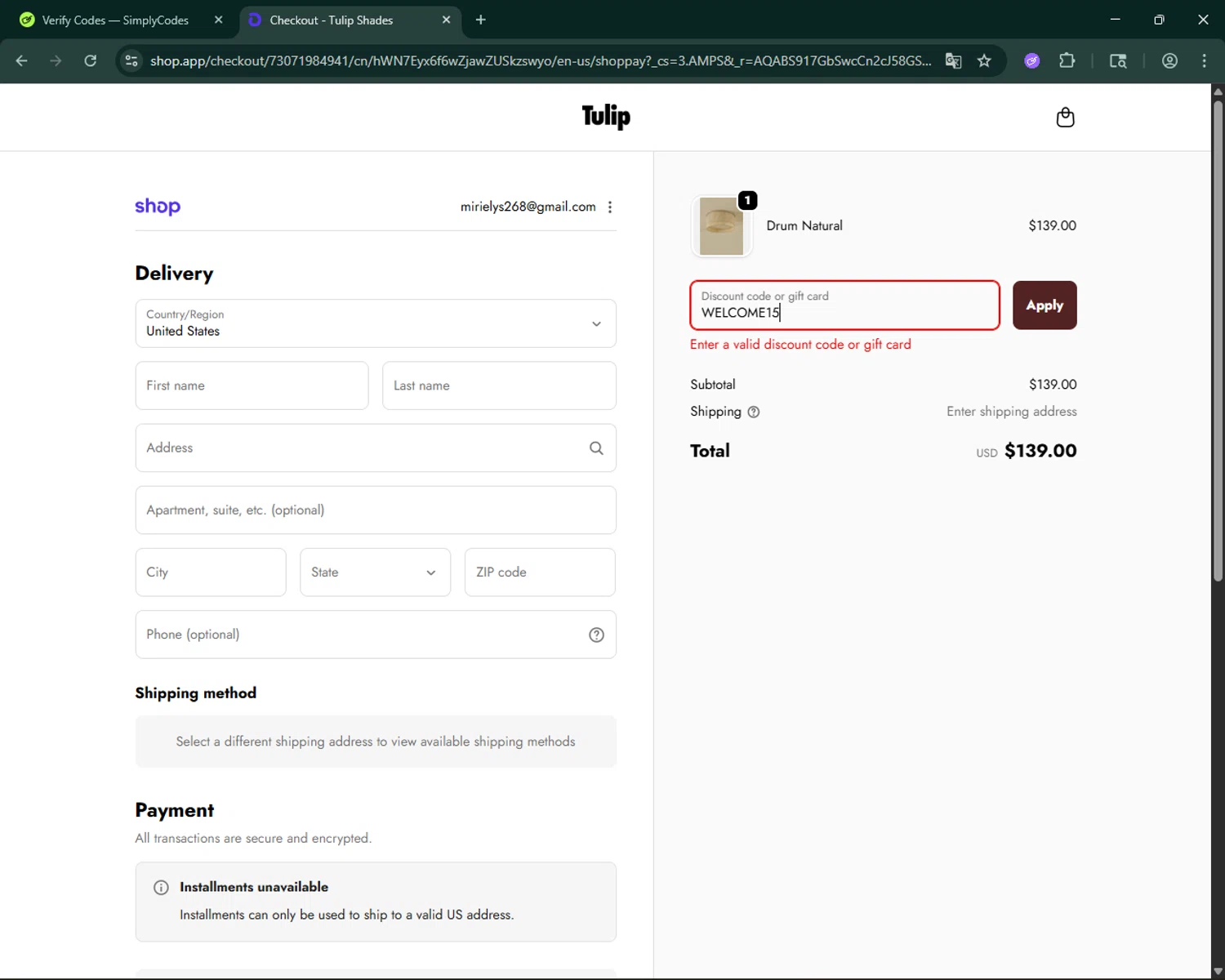Click the discount code input with WELCOME15
This screenshot has width=1225, height=980.
tap(844, 305)
